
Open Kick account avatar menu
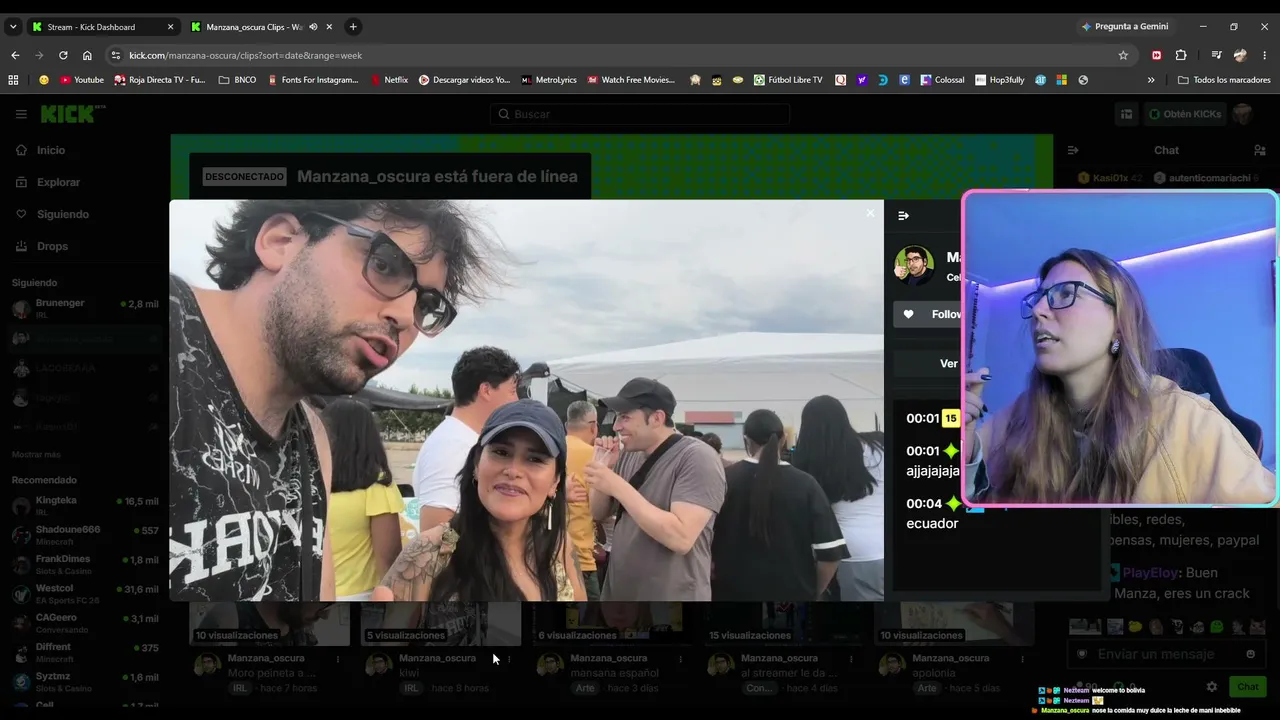[x=1243, y=114]
